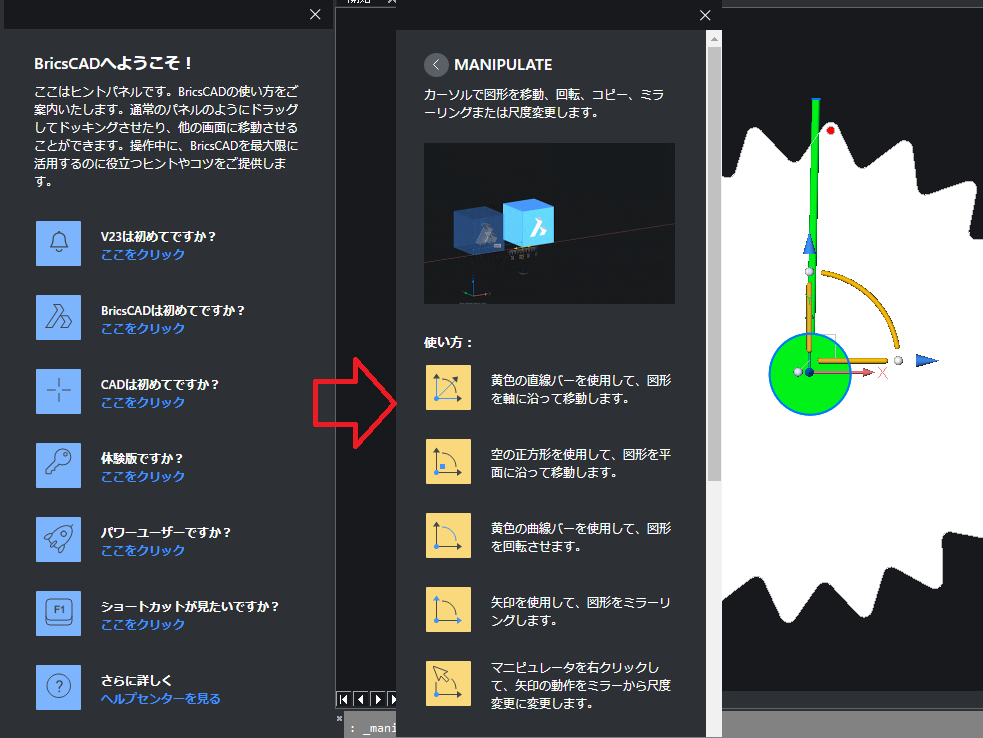Click the MANIPULATE panel scrollbar thumb
The width and height of the screenshot is (983, 738).
[x=714, y=263]
